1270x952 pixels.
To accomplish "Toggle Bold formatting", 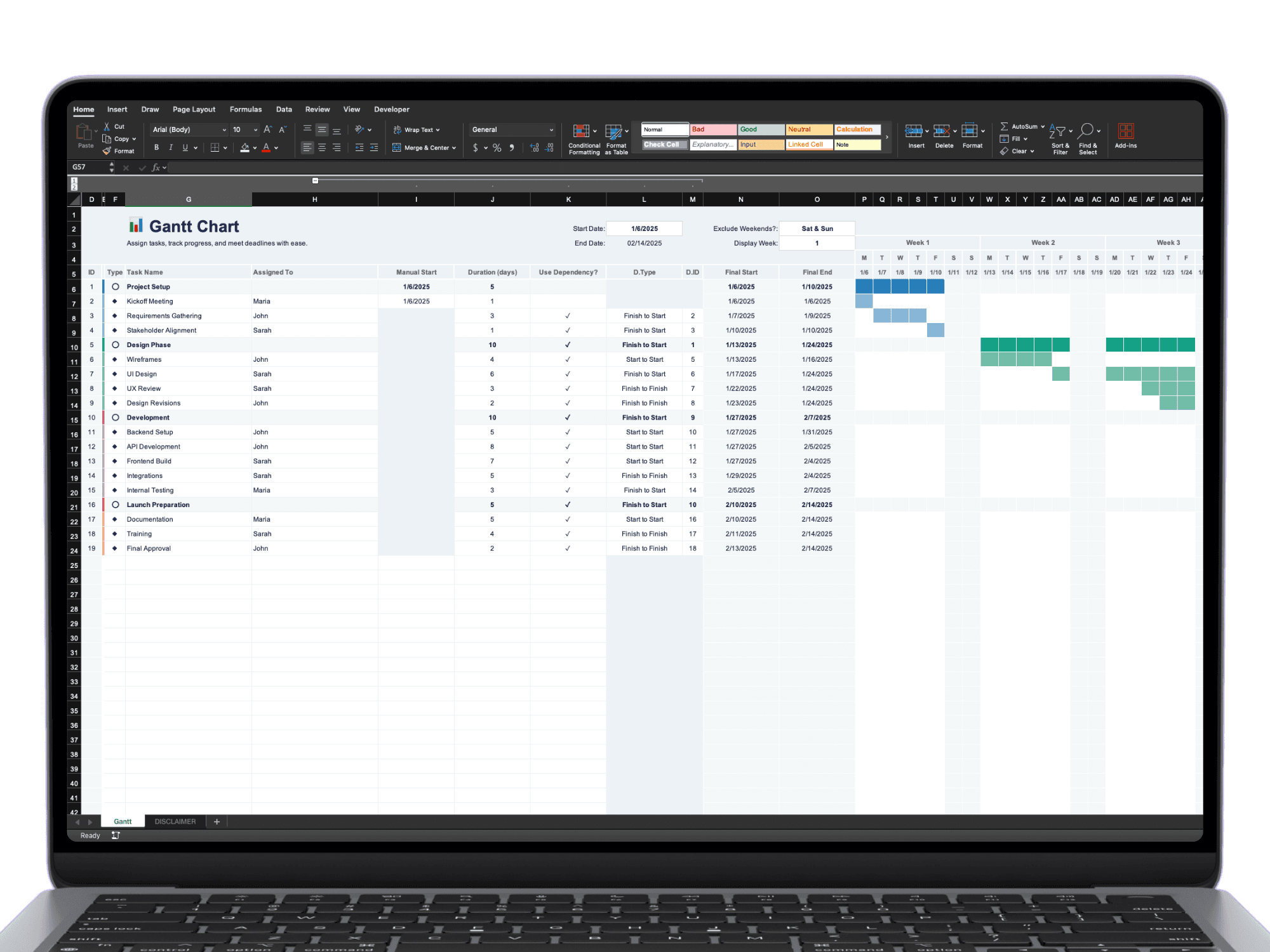I will pos(156,148).
